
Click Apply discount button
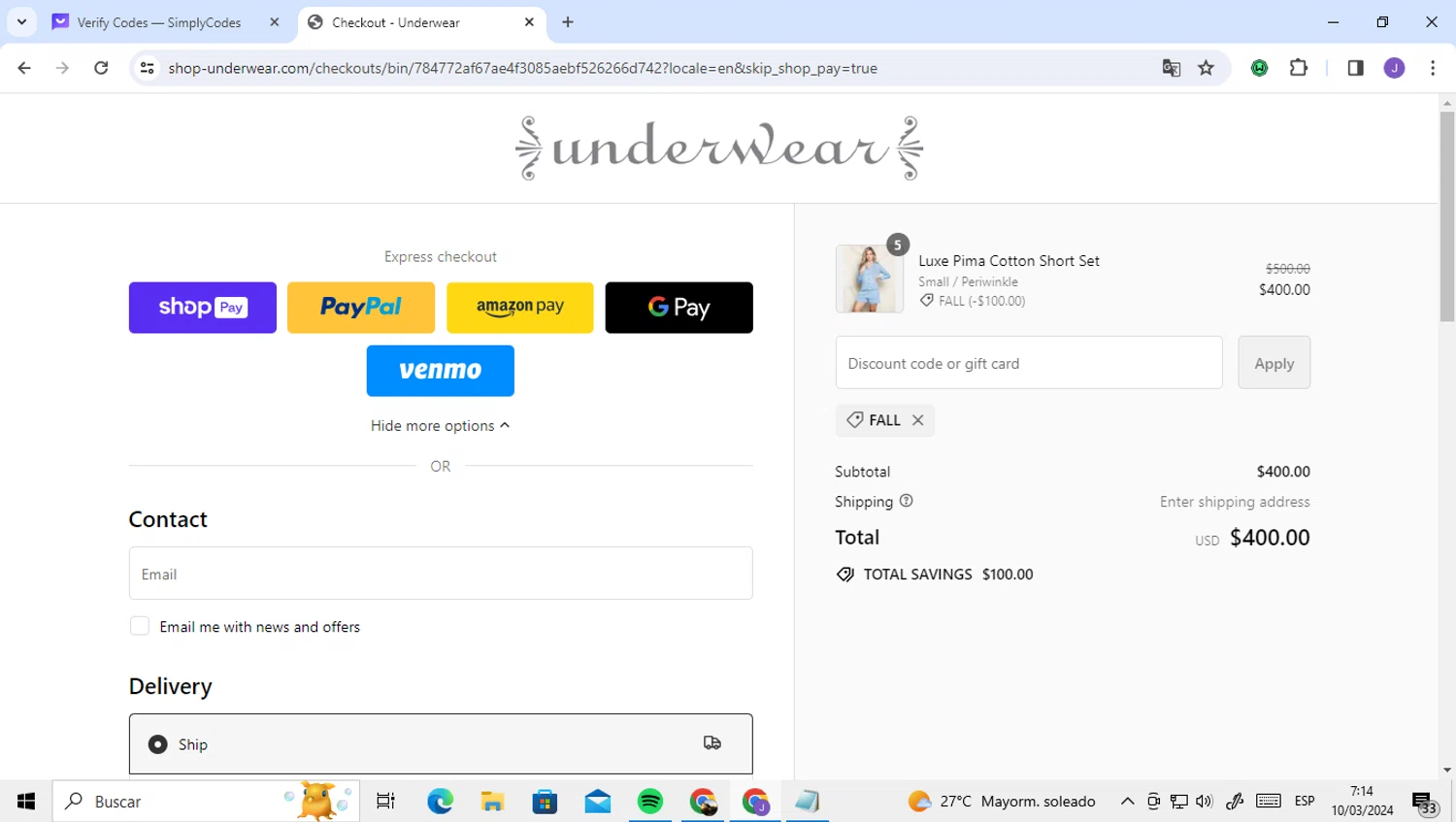click(x=1274, y=363)
